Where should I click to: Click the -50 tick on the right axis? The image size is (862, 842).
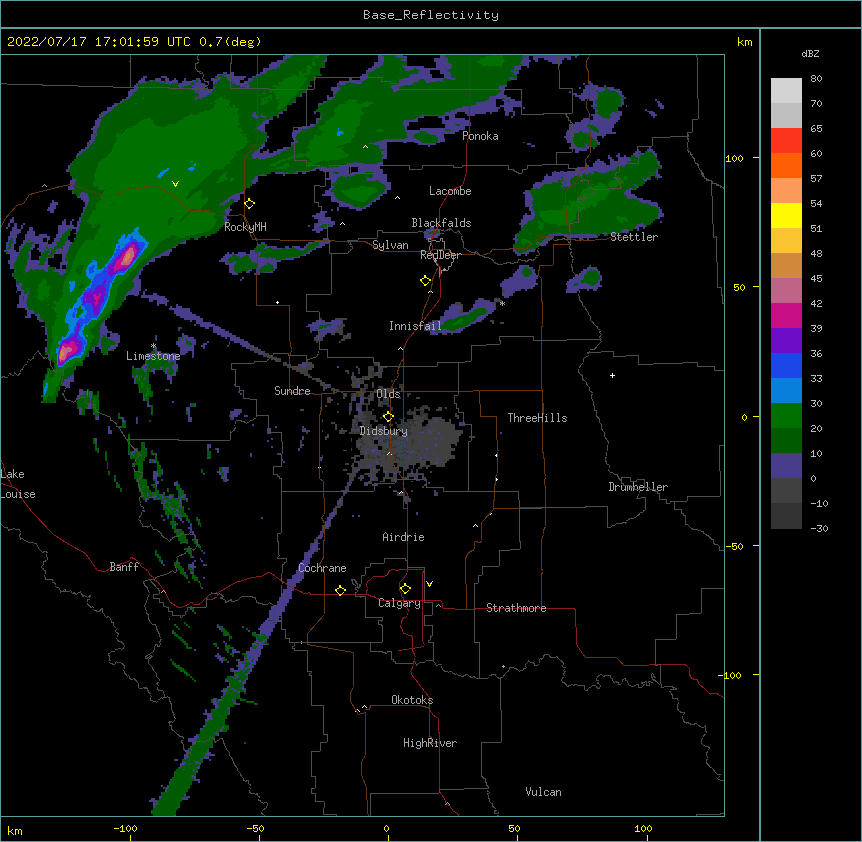coord(734,546)
